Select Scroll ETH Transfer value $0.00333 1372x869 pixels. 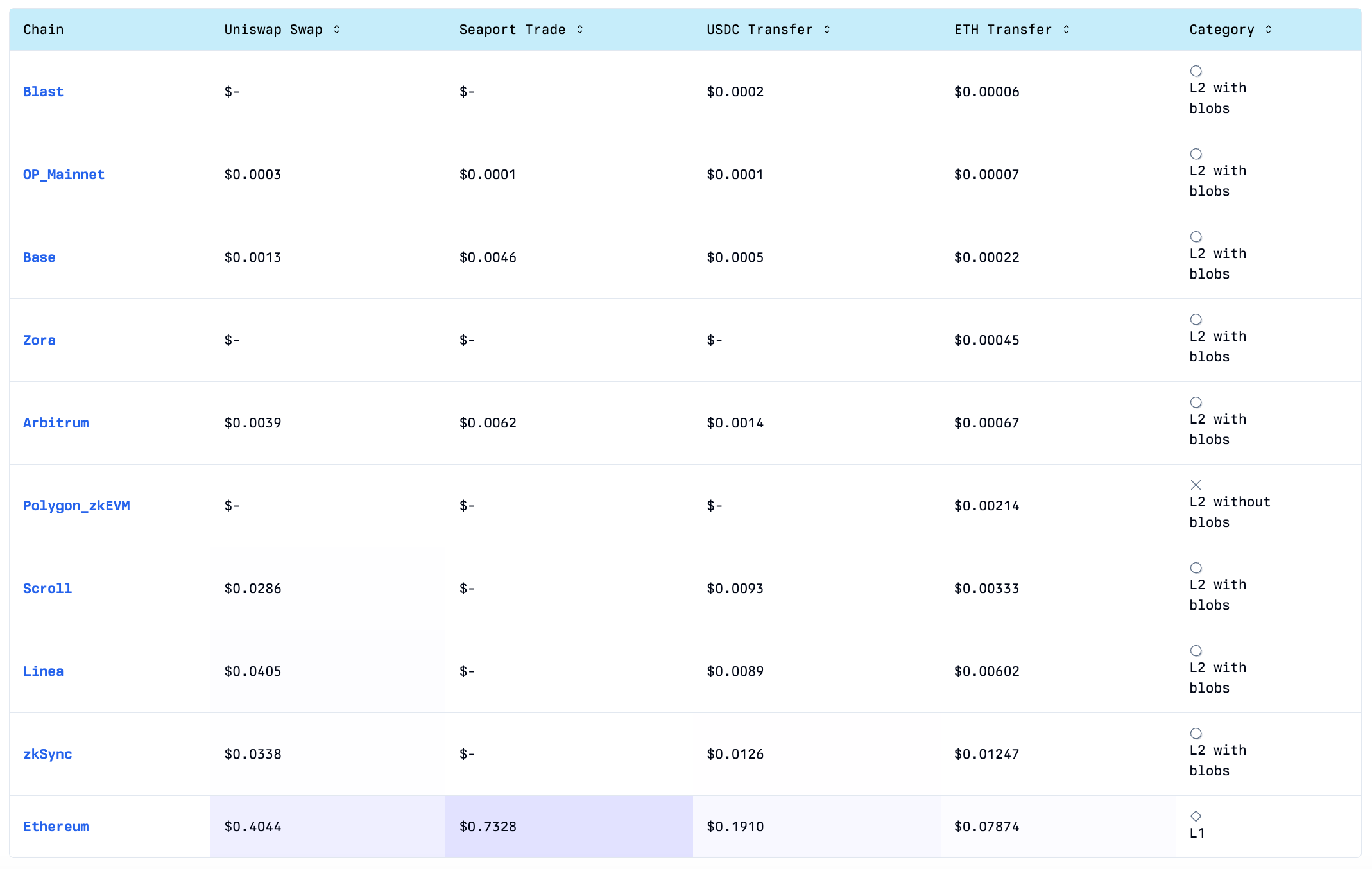click(986, 589)
